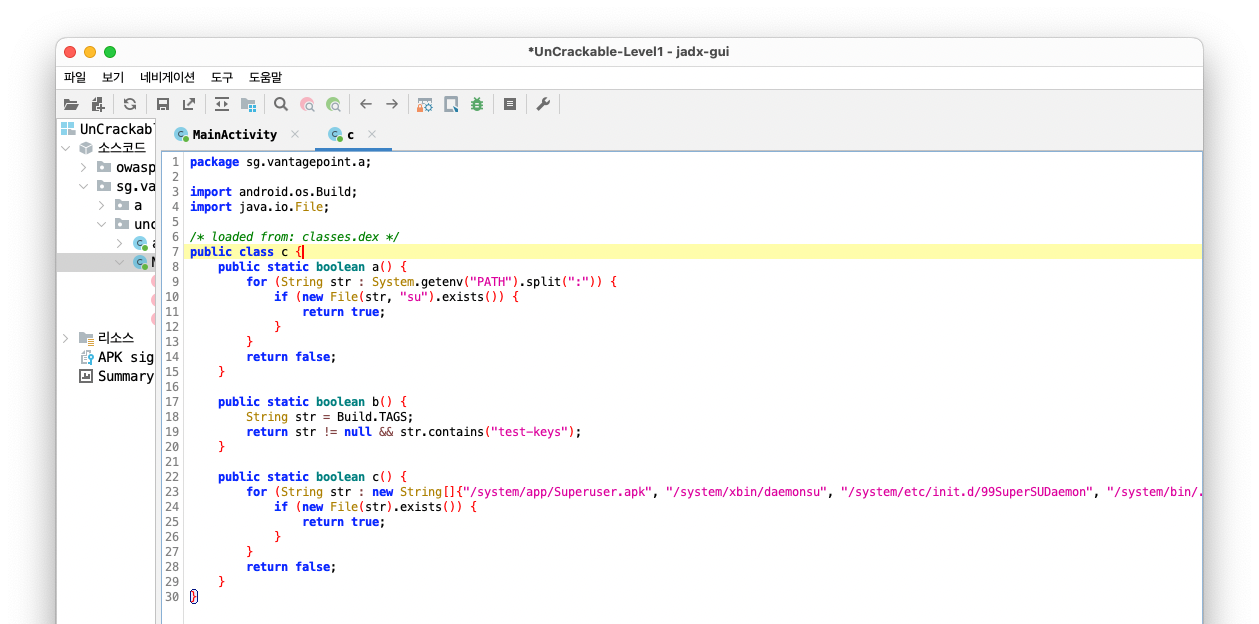Screen dimensions: 1259x624
Task: Click the sync with editor toolbar icon
Action: (222, 104)
